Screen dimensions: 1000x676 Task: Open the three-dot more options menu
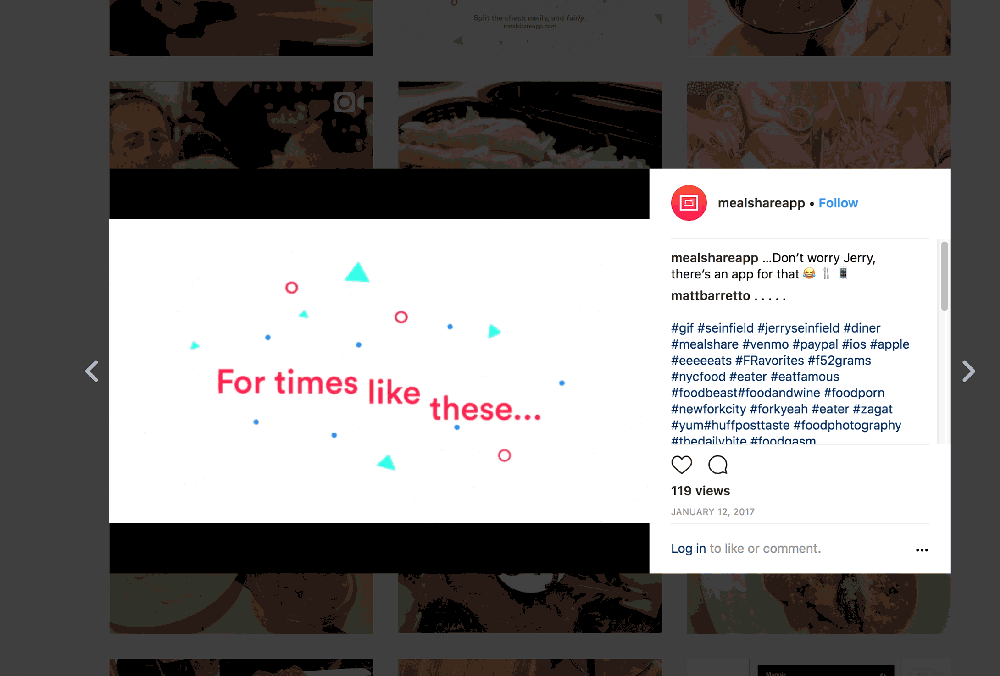(922, 550)
